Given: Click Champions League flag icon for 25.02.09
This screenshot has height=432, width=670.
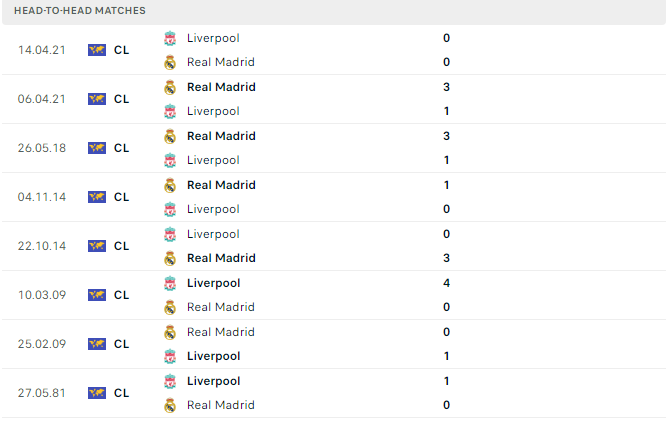Looking at the screenshot, I should click(x=97, y=344).
